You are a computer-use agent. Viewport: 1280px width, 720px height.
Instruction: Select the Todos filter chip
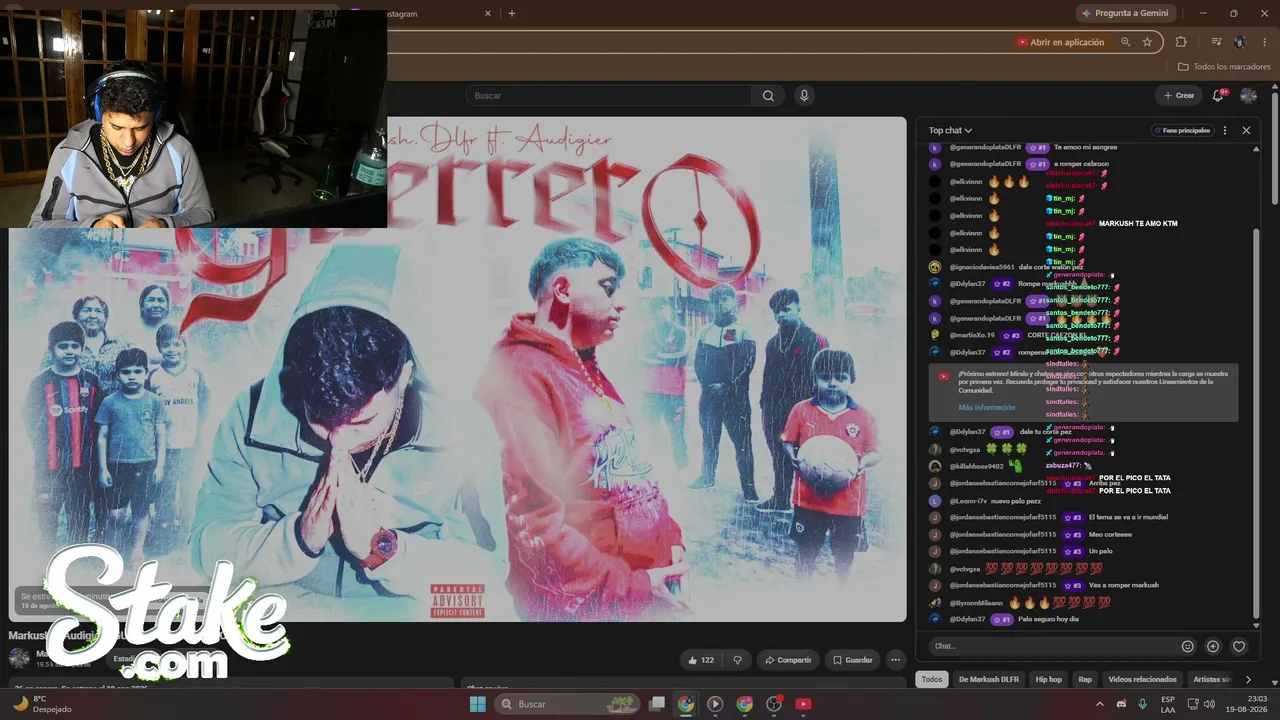click(x=932, y=680)
